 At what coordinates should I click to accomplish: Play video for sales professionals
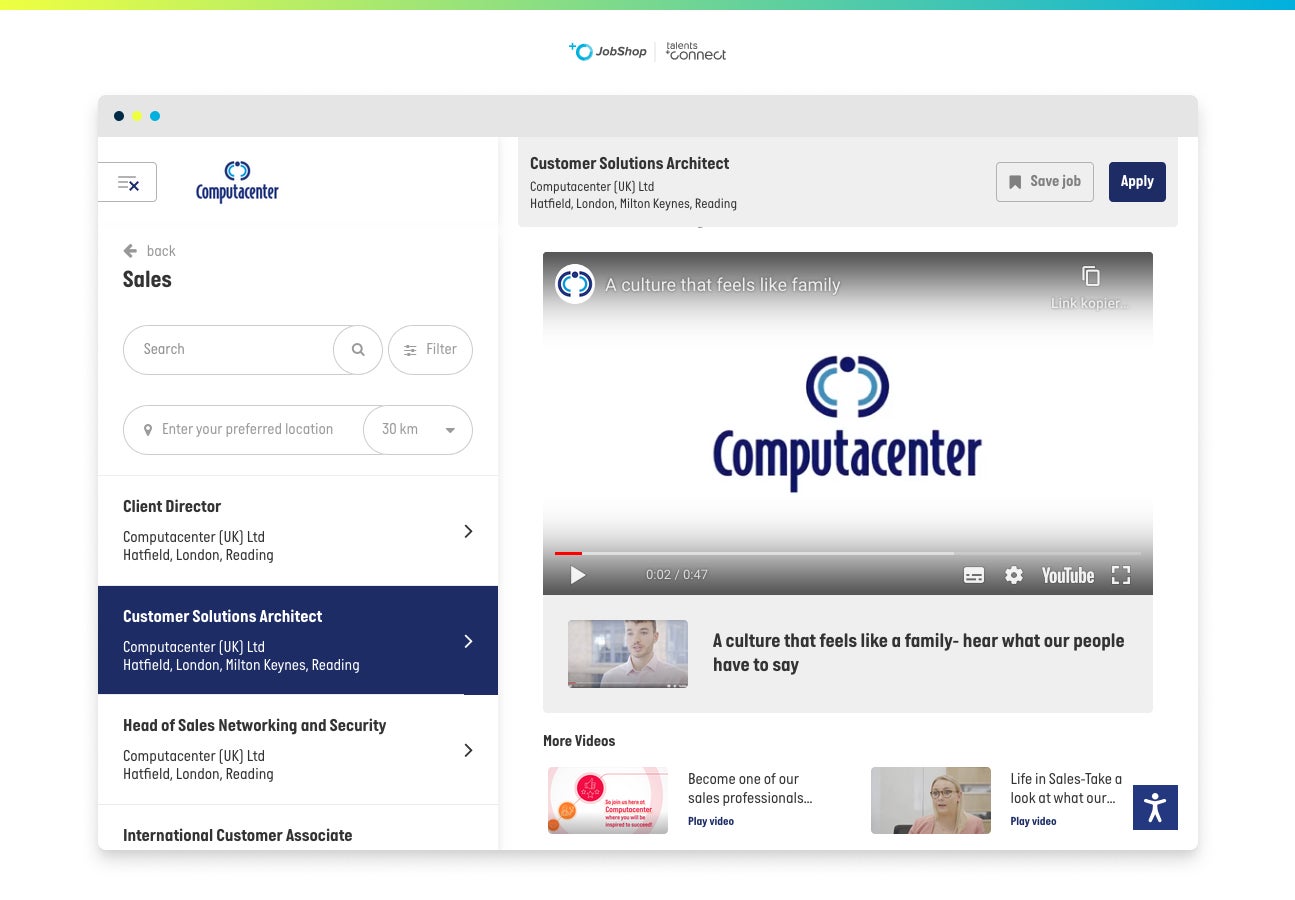coord(711,822)
